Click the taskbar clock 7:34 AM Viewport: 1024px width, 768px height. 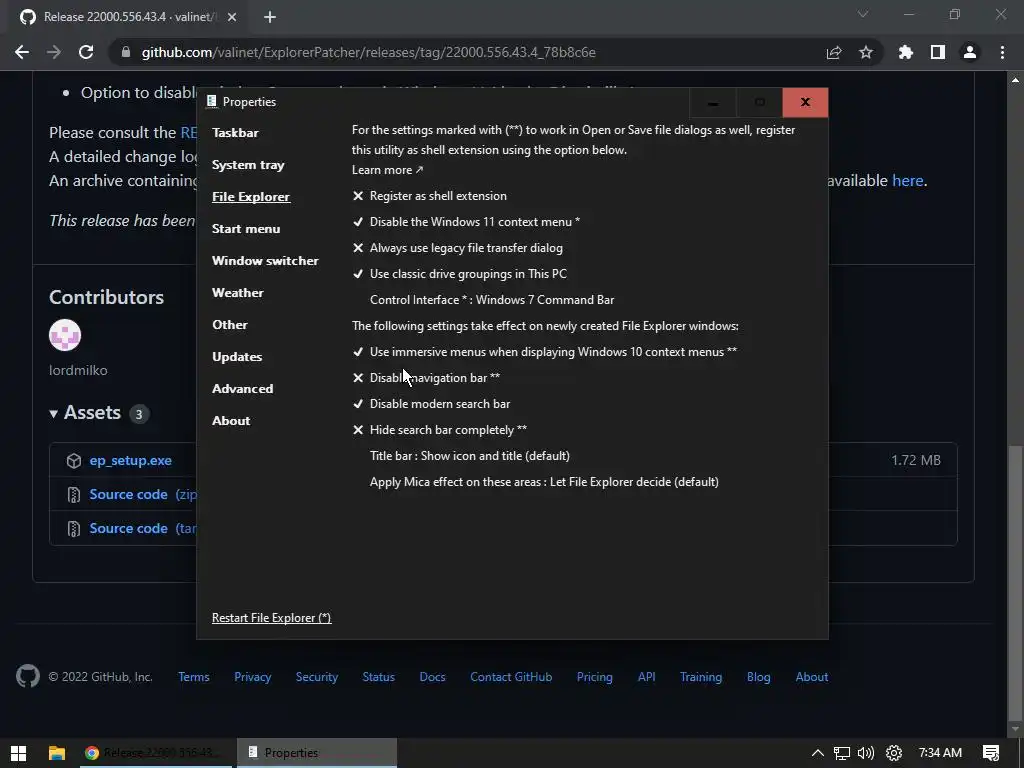pos(940,753)
